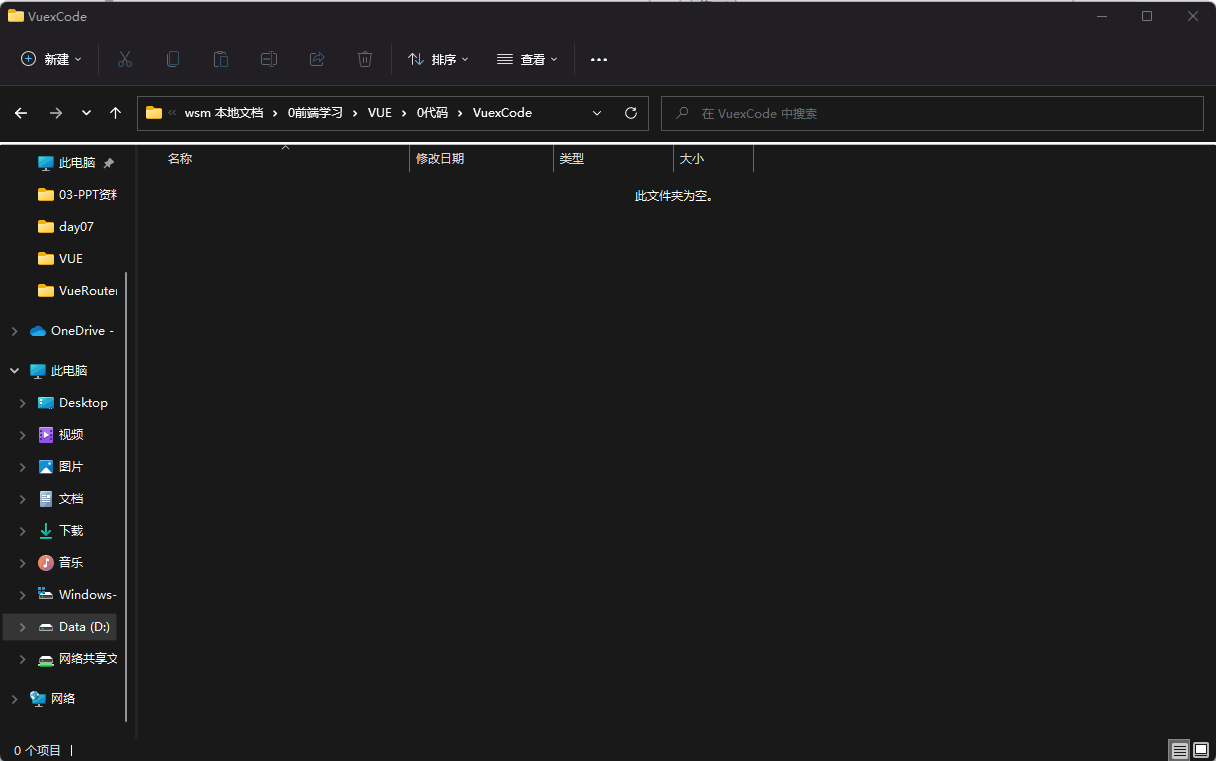Copy using the copy toolbar icon

pyautogui.click(x=172, y=59)
